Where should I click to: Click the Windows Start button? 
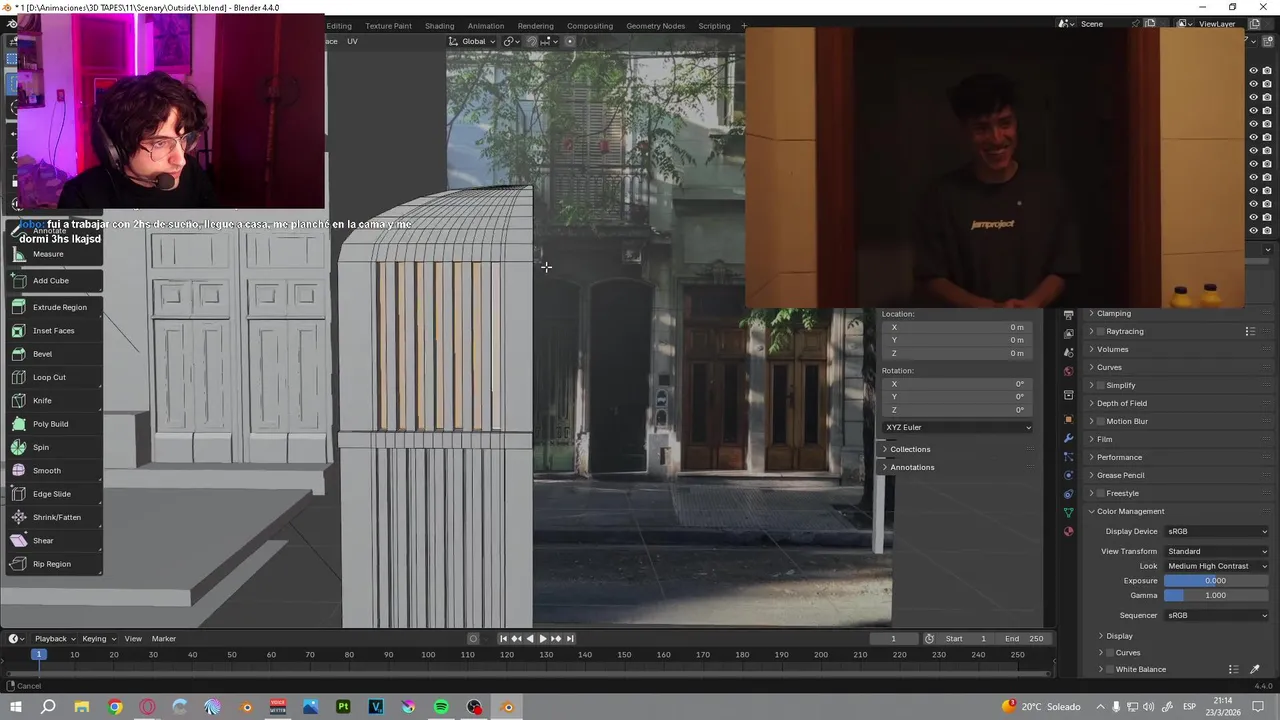tap(16, 707)
